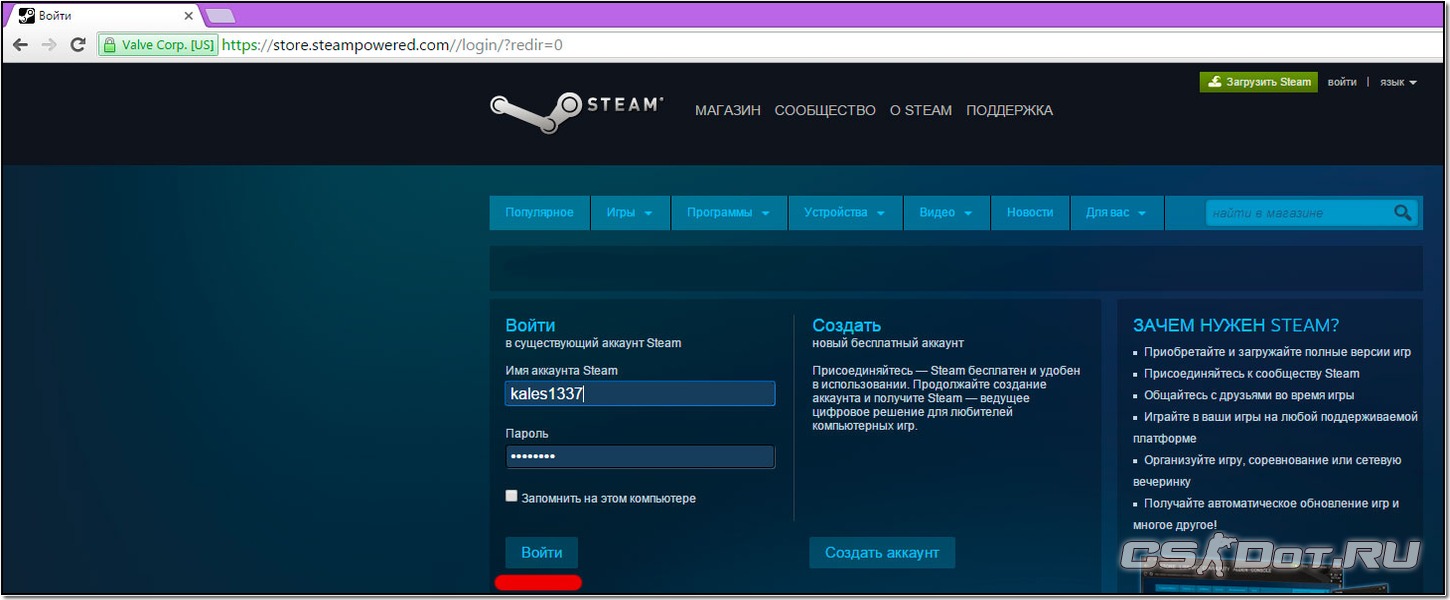
Task: Close the Войти browser tab
Action: click(x=188, y=16)
